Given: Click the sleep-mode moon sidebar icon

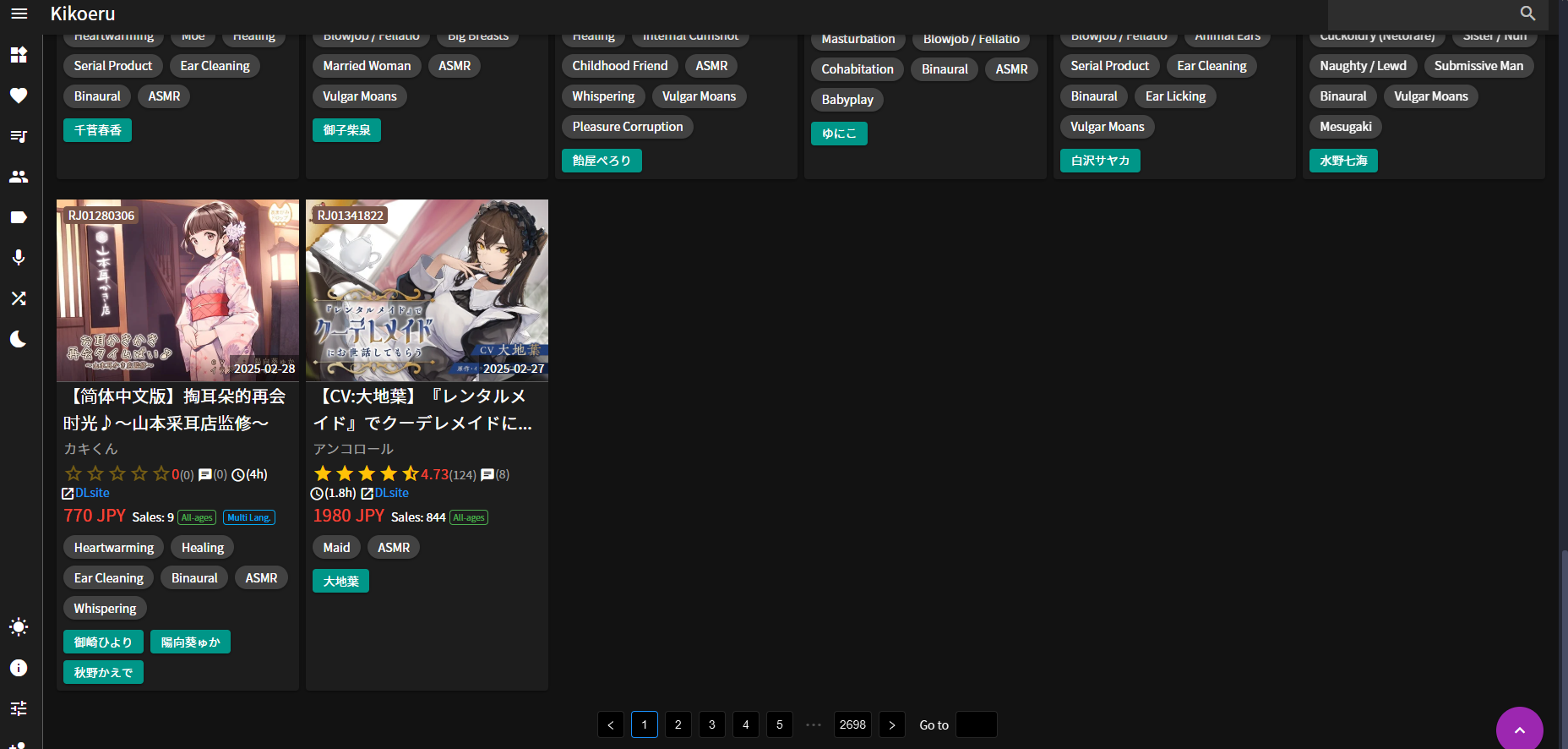Looking at the screenshot, I should [19, 339].
